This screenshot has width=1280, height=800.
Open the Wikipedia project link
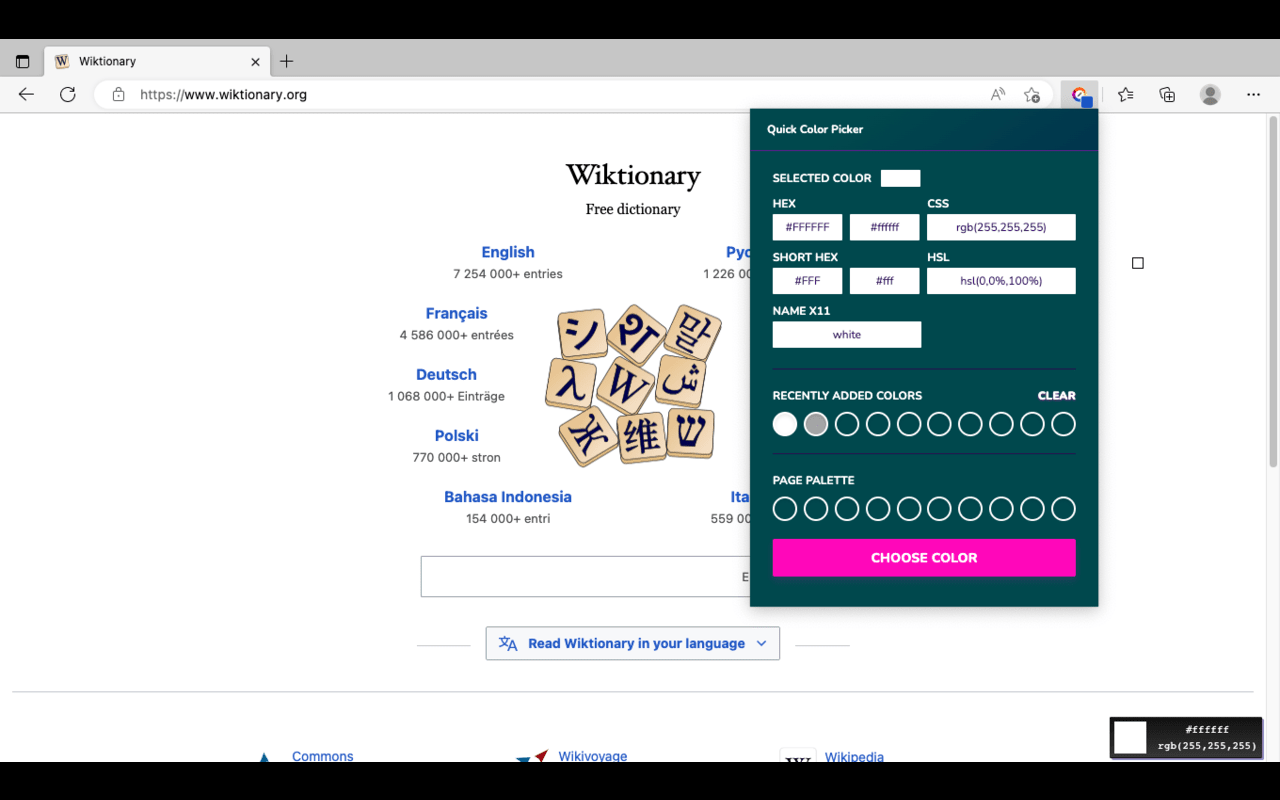click(x=854, y=756)
